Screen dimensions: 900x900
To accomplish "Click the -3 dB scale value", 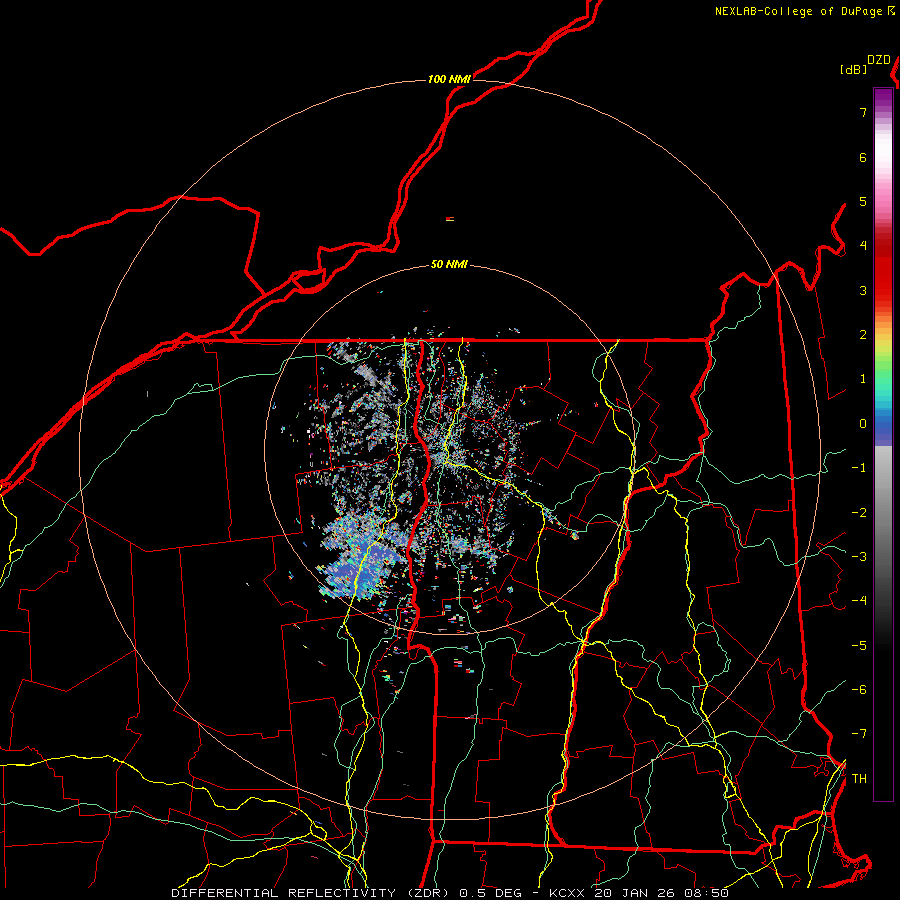I will (859, 556).
